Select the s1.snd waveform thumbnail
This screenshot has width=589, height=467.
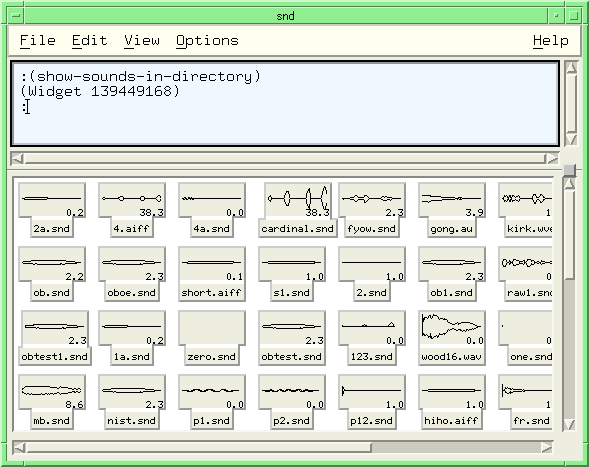coord(292,264)
